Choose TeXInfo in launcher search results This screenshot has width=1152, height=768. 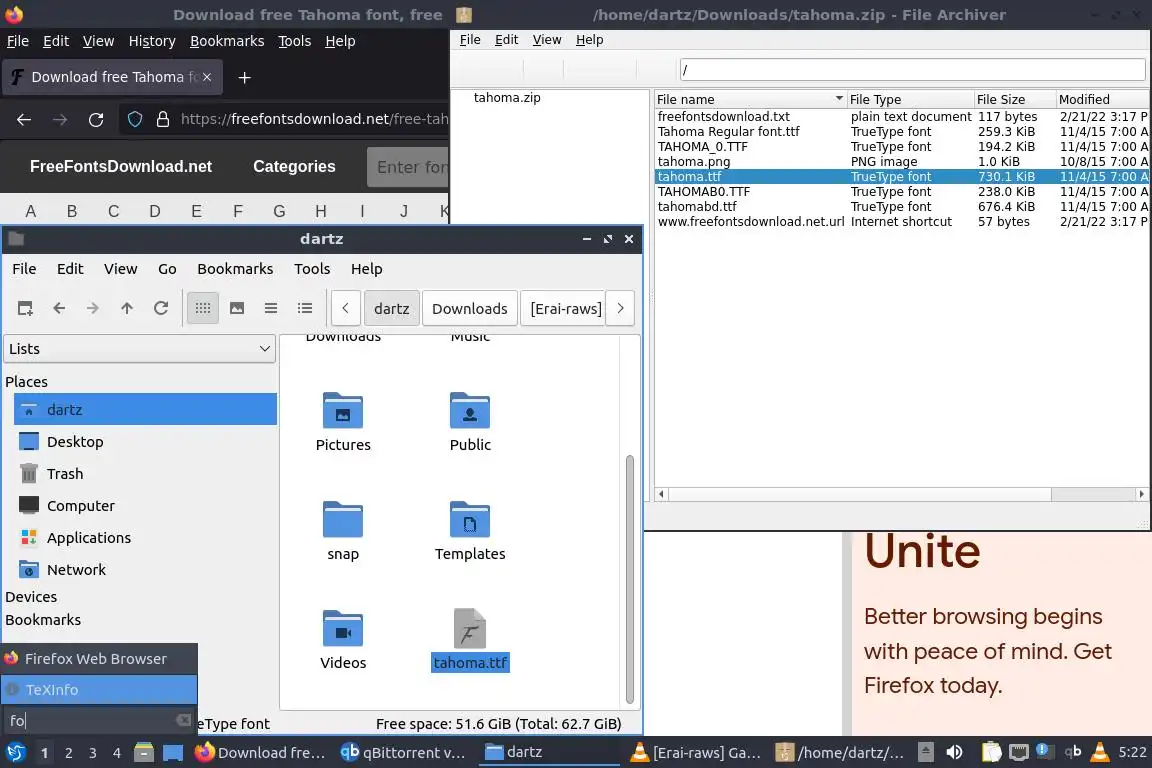pyautogui.click(x=99, y=689)
